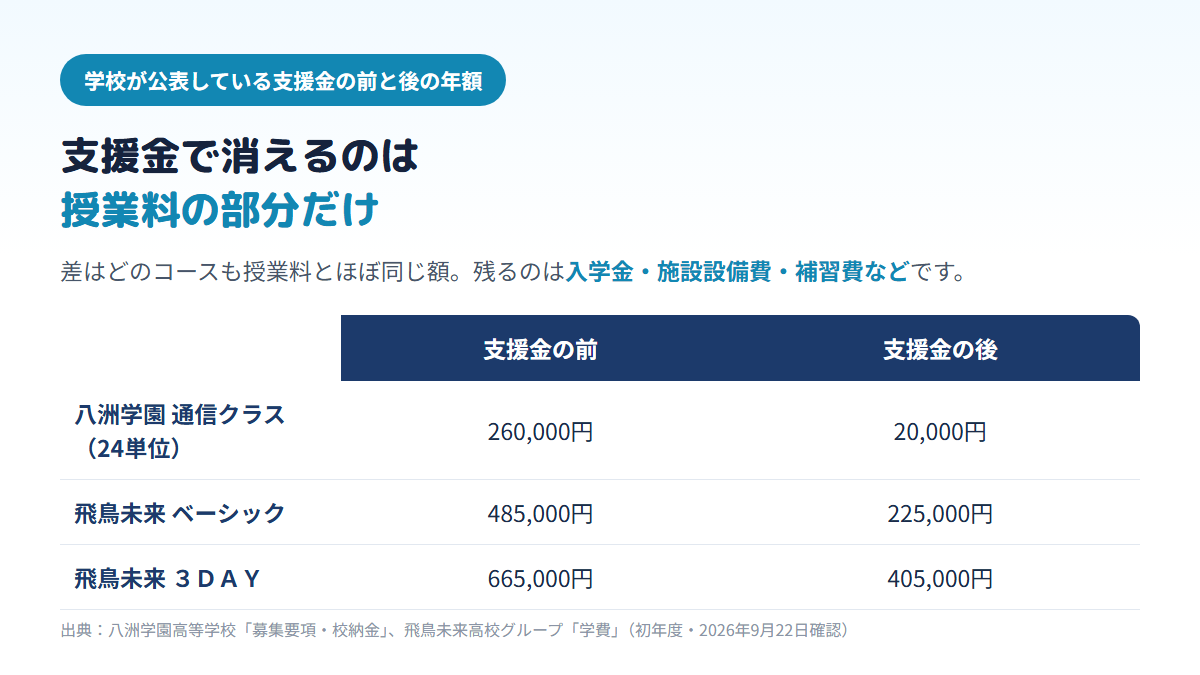Click the 260,000円 cell

(x=540, y=432)
